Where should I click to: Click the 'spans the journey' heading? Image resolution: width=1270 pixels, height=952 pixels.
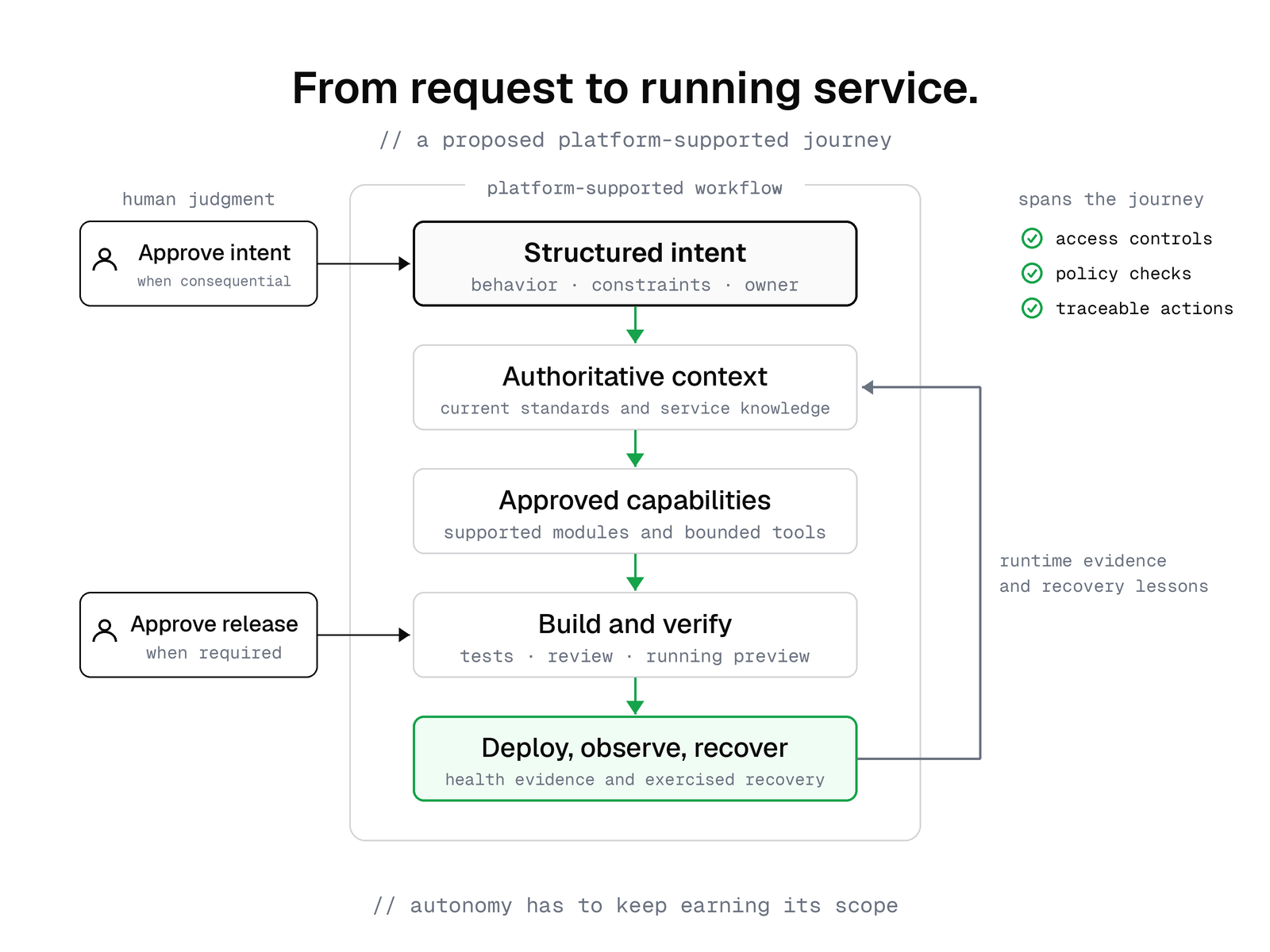(x=1111, y=199)
